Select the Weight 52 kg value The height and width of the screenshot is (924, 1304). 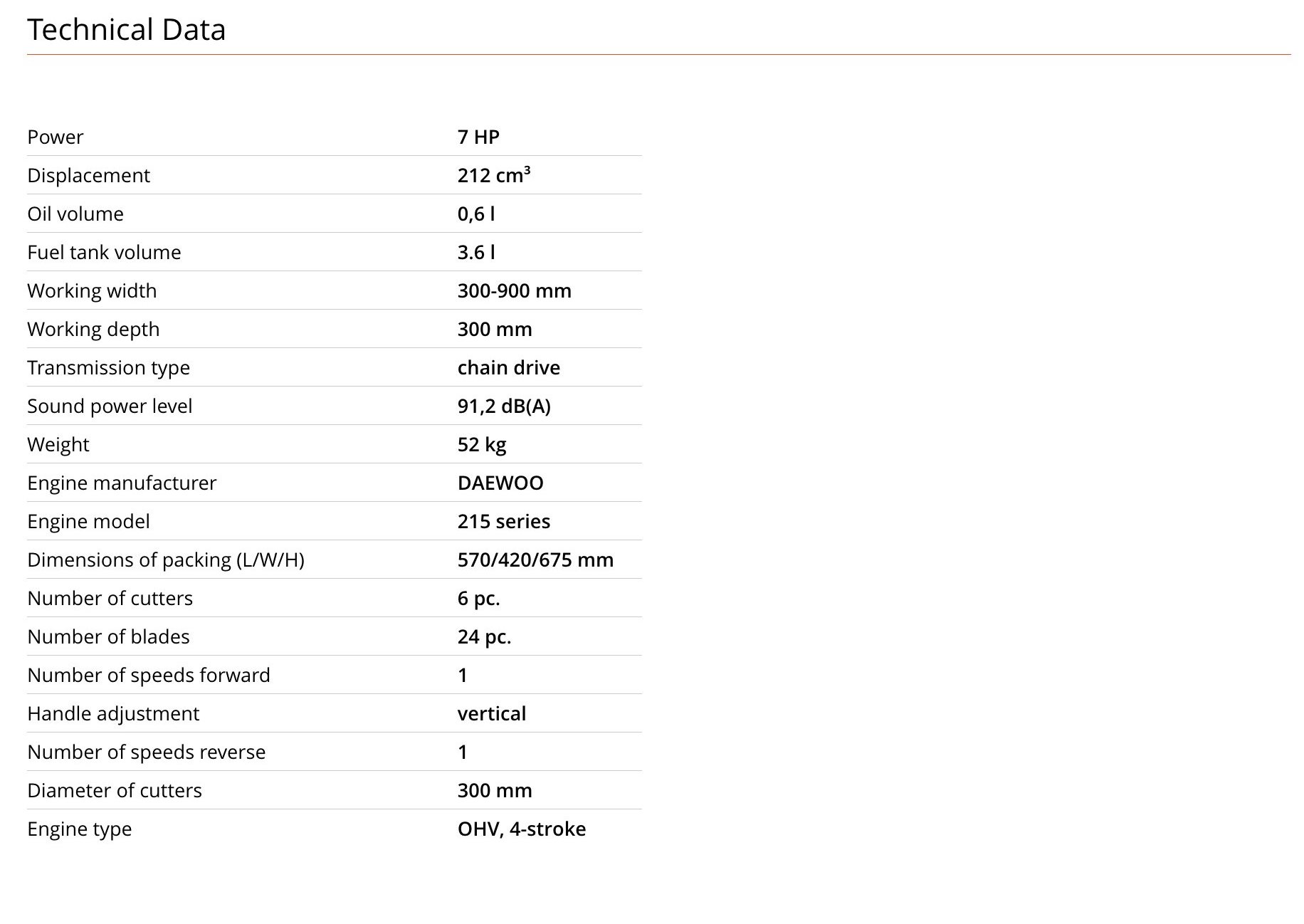482,444
